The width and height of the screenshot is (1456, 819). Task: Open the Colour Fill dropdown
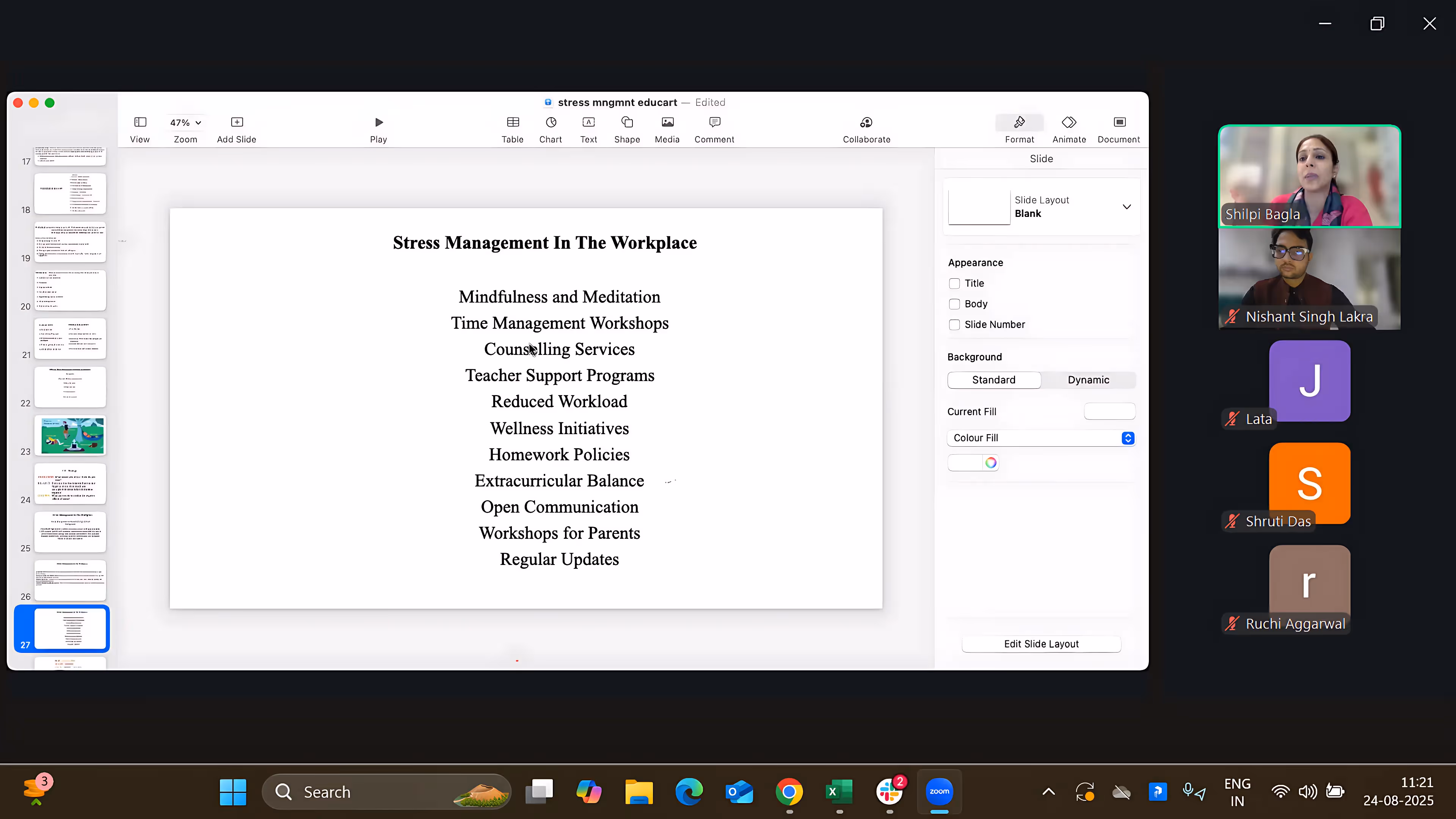point(1041,438)
